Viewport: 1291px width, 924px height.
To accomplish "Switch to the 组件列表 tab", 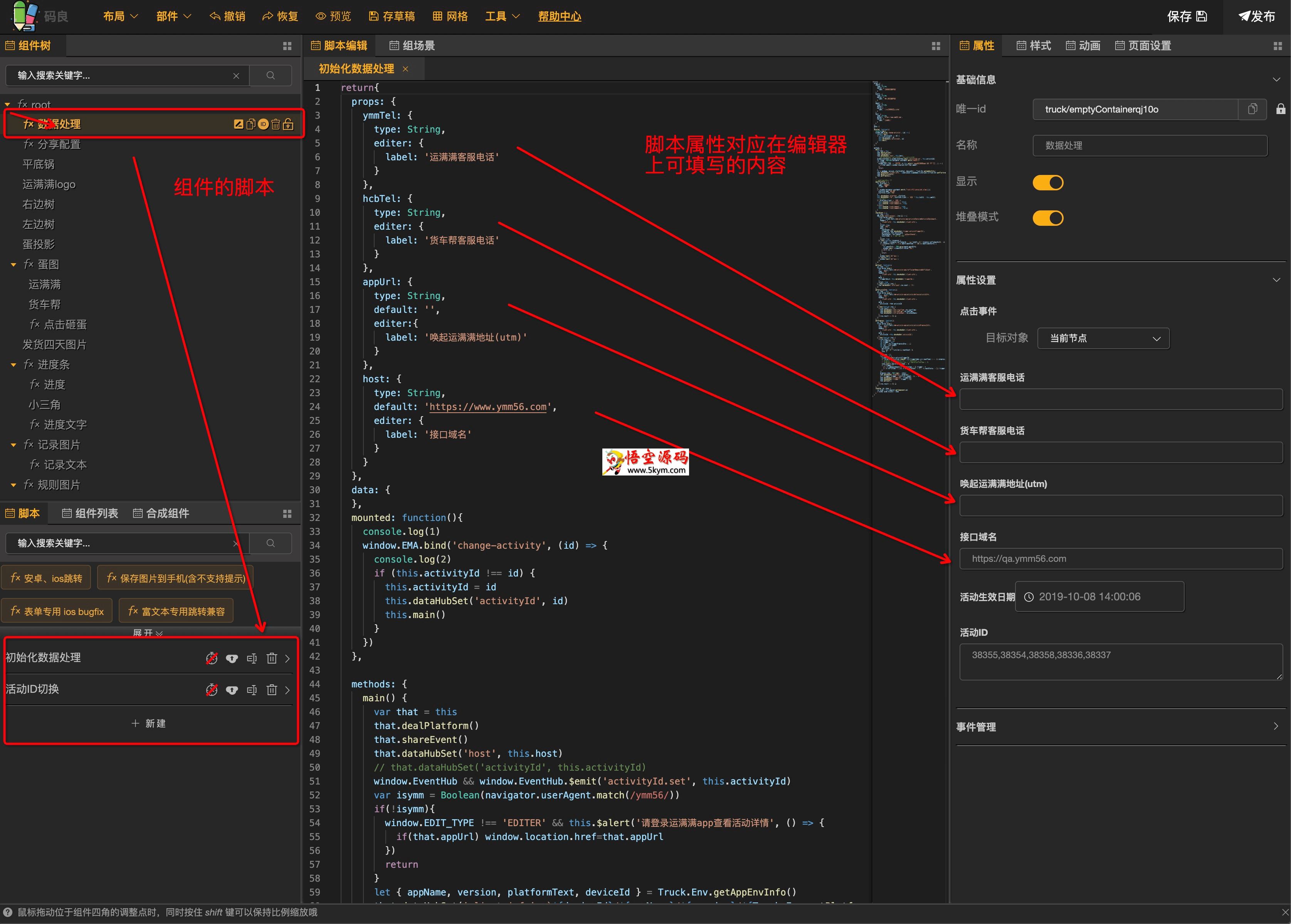I will (90, 513).
